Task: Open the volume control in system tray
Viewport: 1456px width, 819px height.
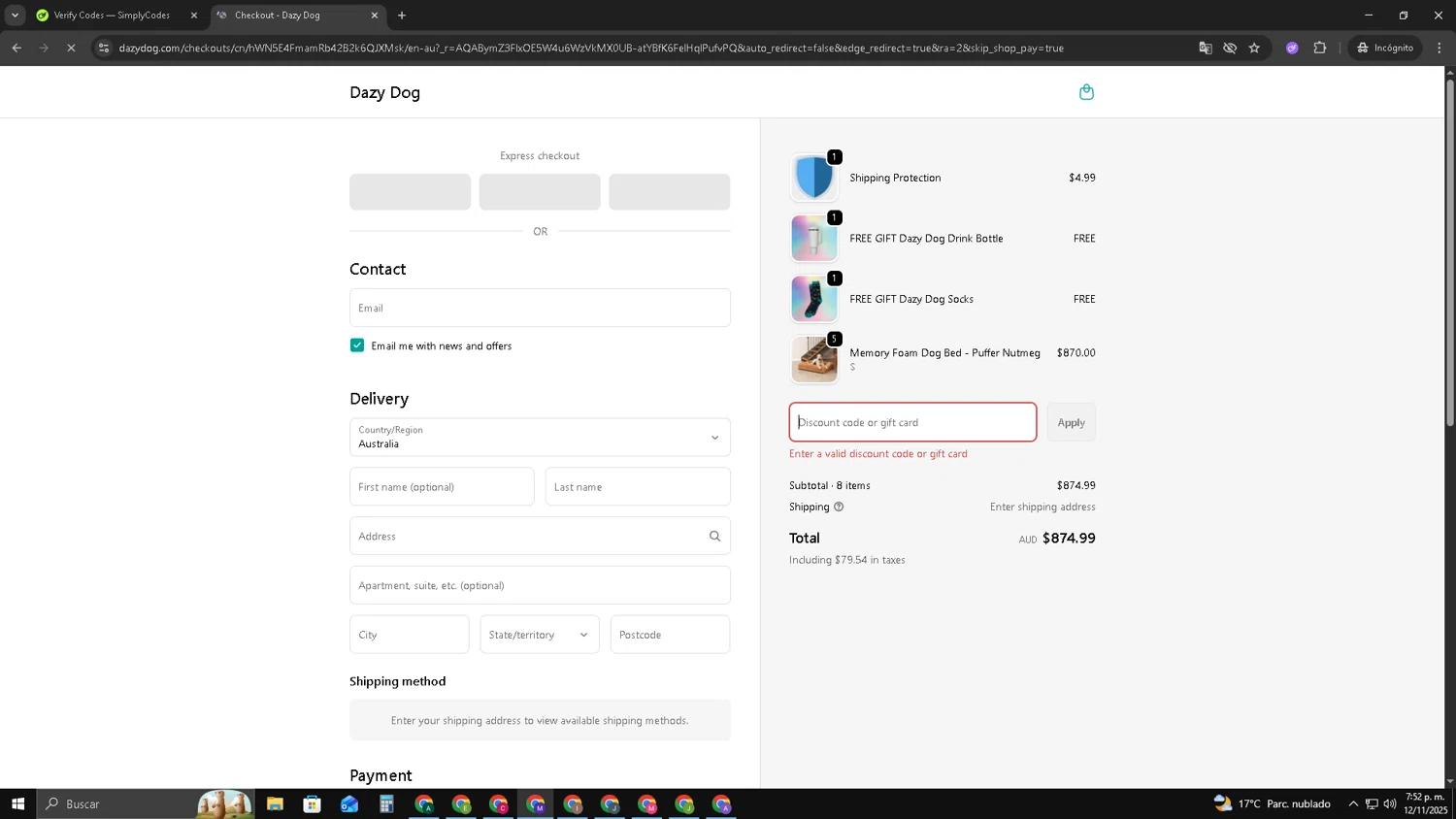Action: pyautogui.click(x=1390, y=803)
